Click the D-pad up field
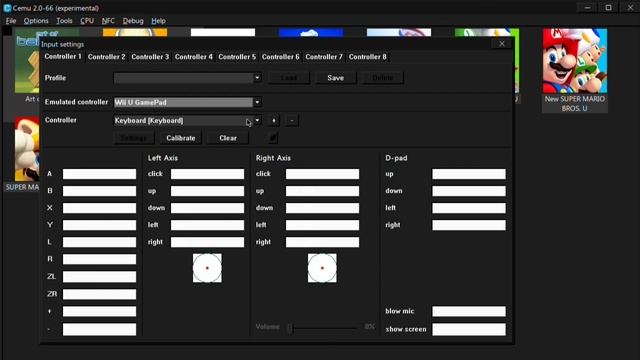640x360 pixels. [x=469, y=174]
